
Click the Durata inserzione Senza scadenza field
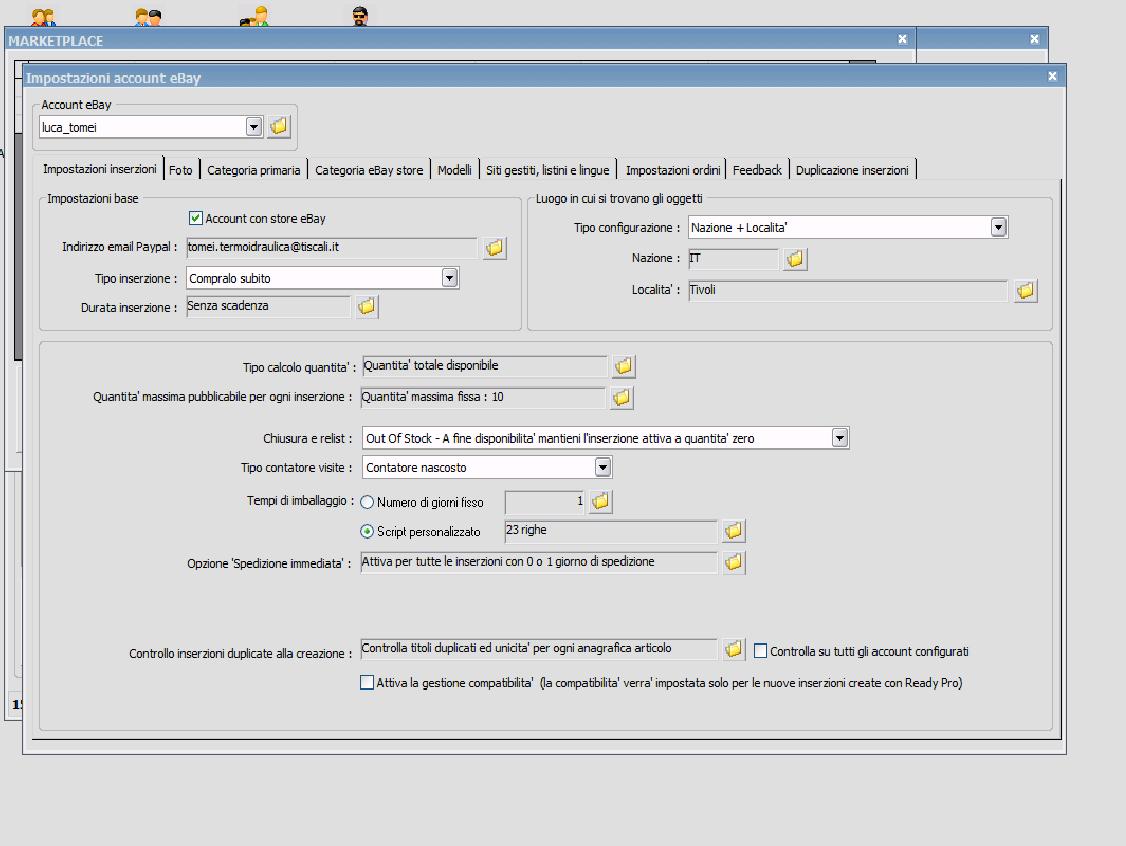[268, 307]
